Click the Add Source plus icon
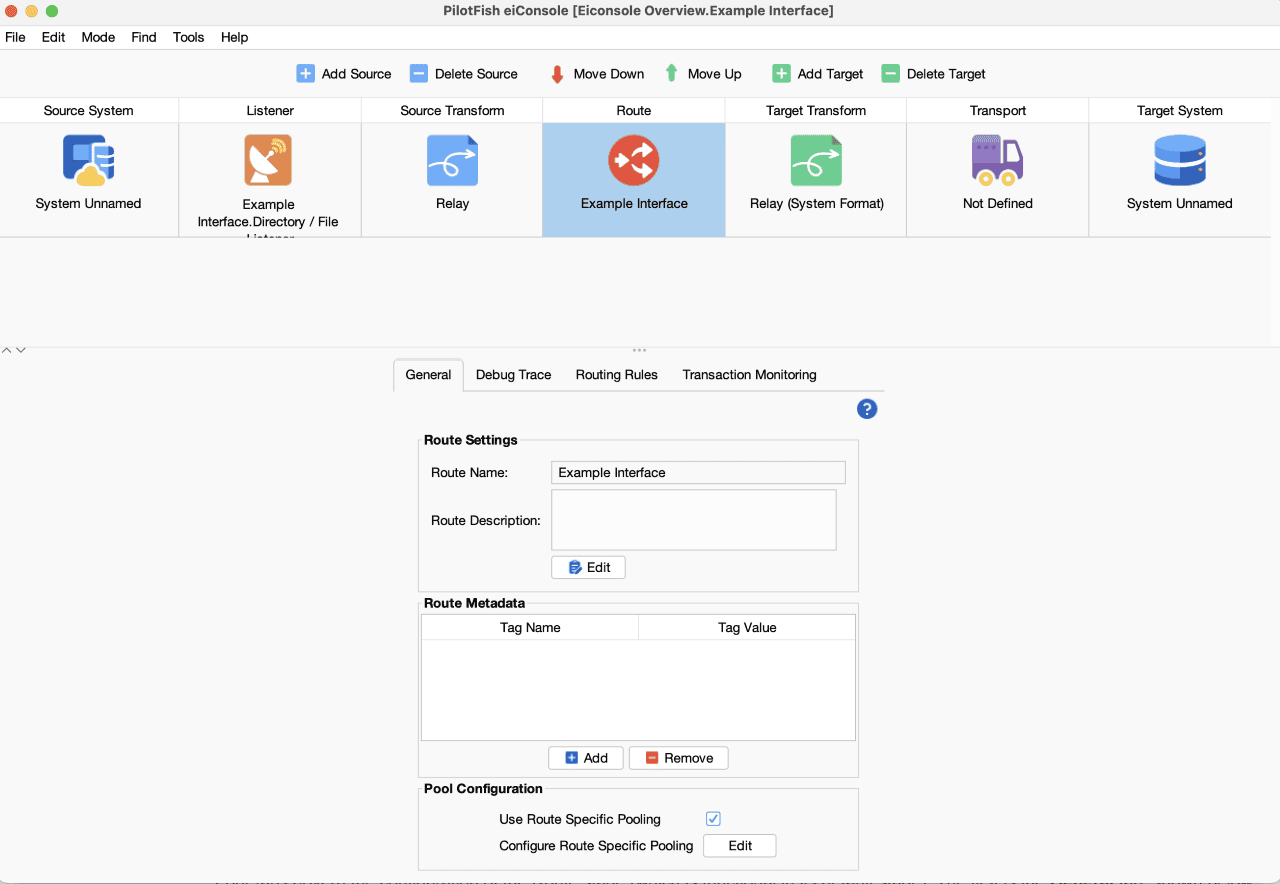 tap(306, 74)
